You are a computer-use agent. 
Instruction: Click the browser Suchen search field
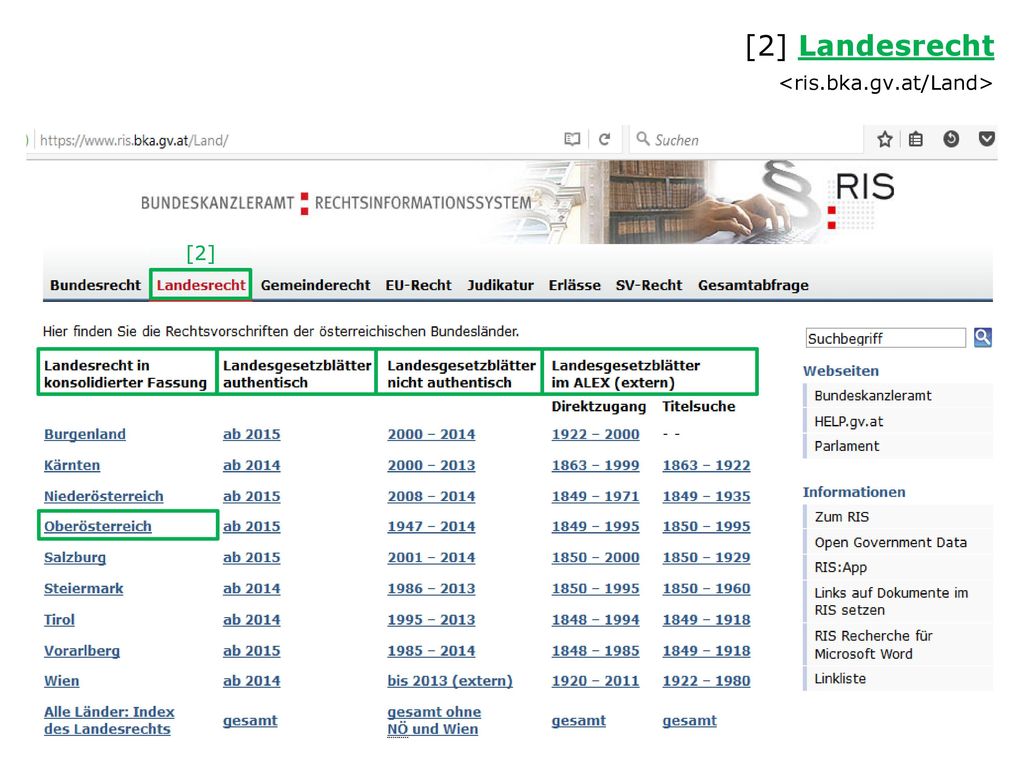click(x=746, y=140)
